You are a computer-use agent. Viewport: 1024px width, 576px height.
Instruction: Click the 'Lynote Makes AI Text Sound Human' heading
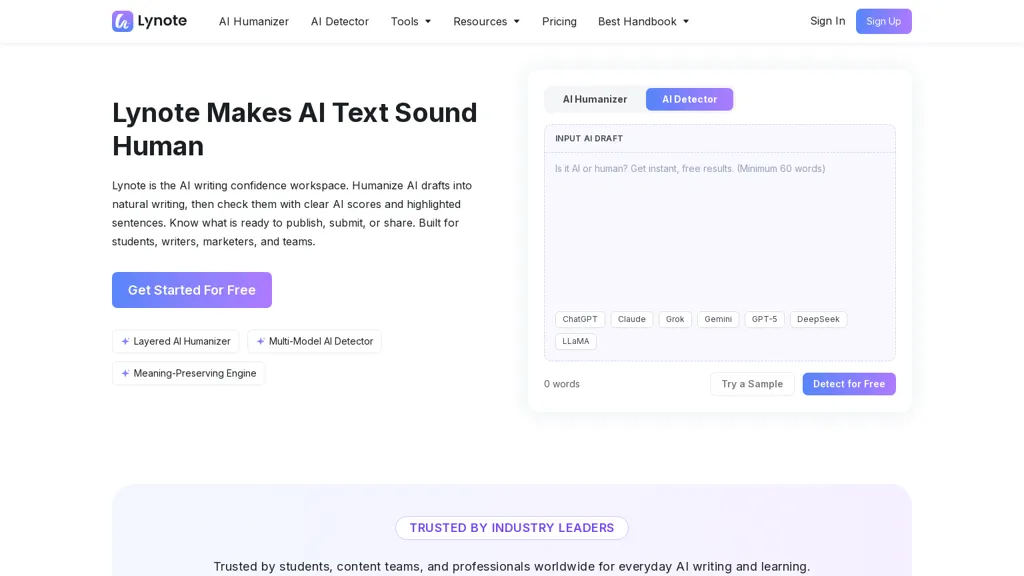295,129
